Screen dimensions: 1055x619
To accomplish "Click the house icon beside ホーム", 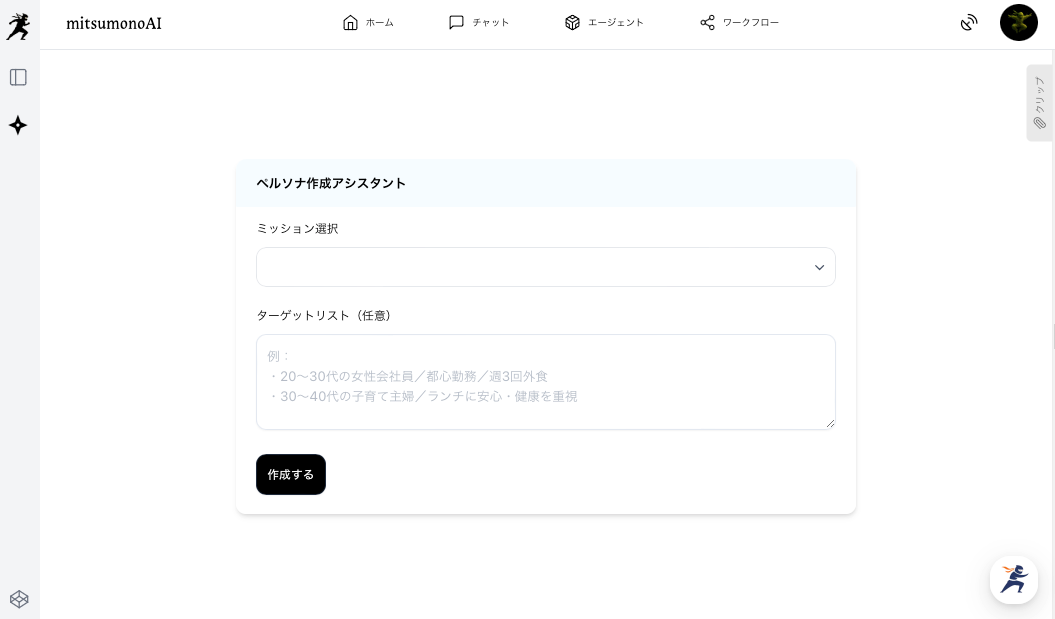I will click(x=350, y=23).
